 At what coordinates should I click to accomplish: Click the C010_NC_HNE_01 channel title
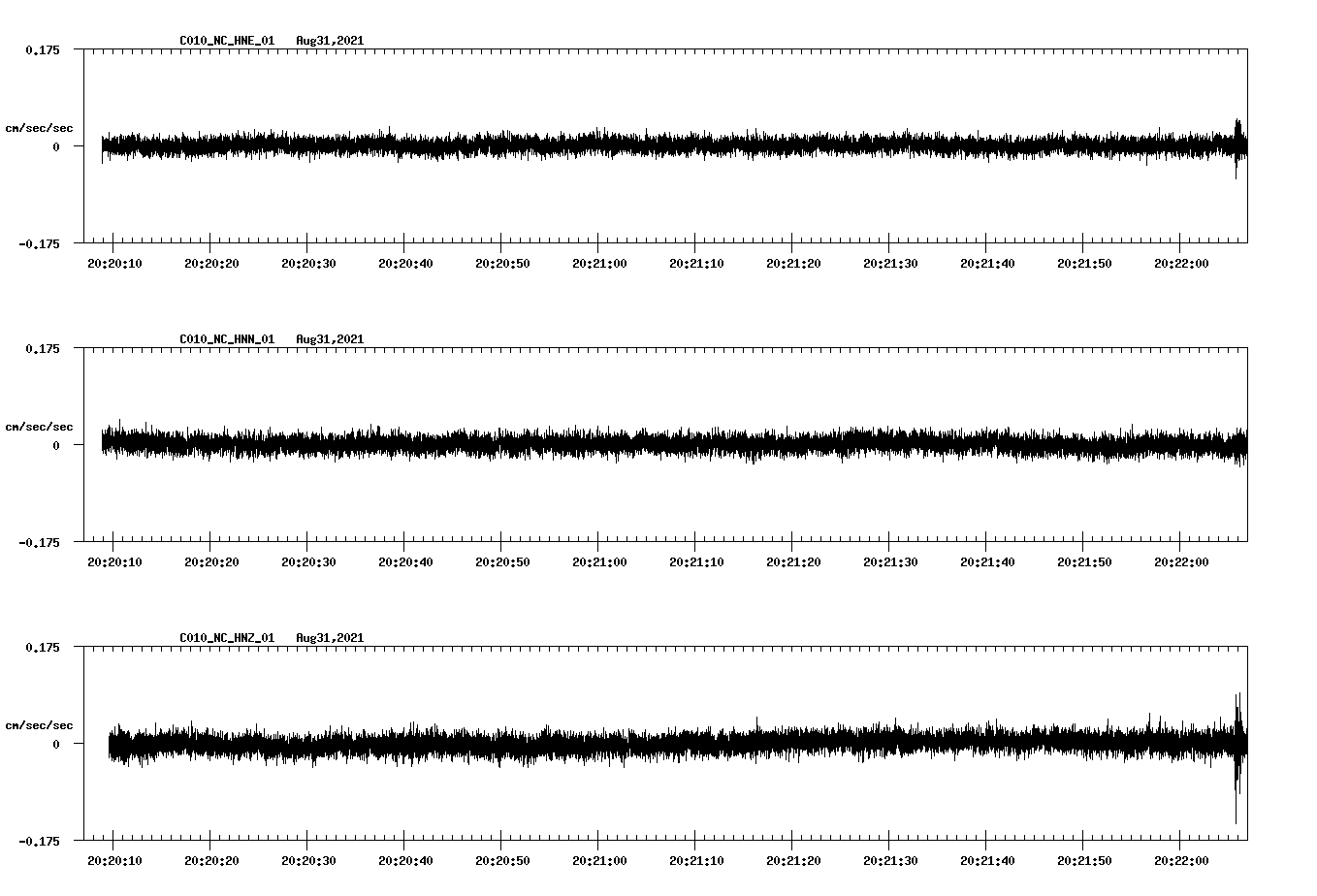point(227,41)
